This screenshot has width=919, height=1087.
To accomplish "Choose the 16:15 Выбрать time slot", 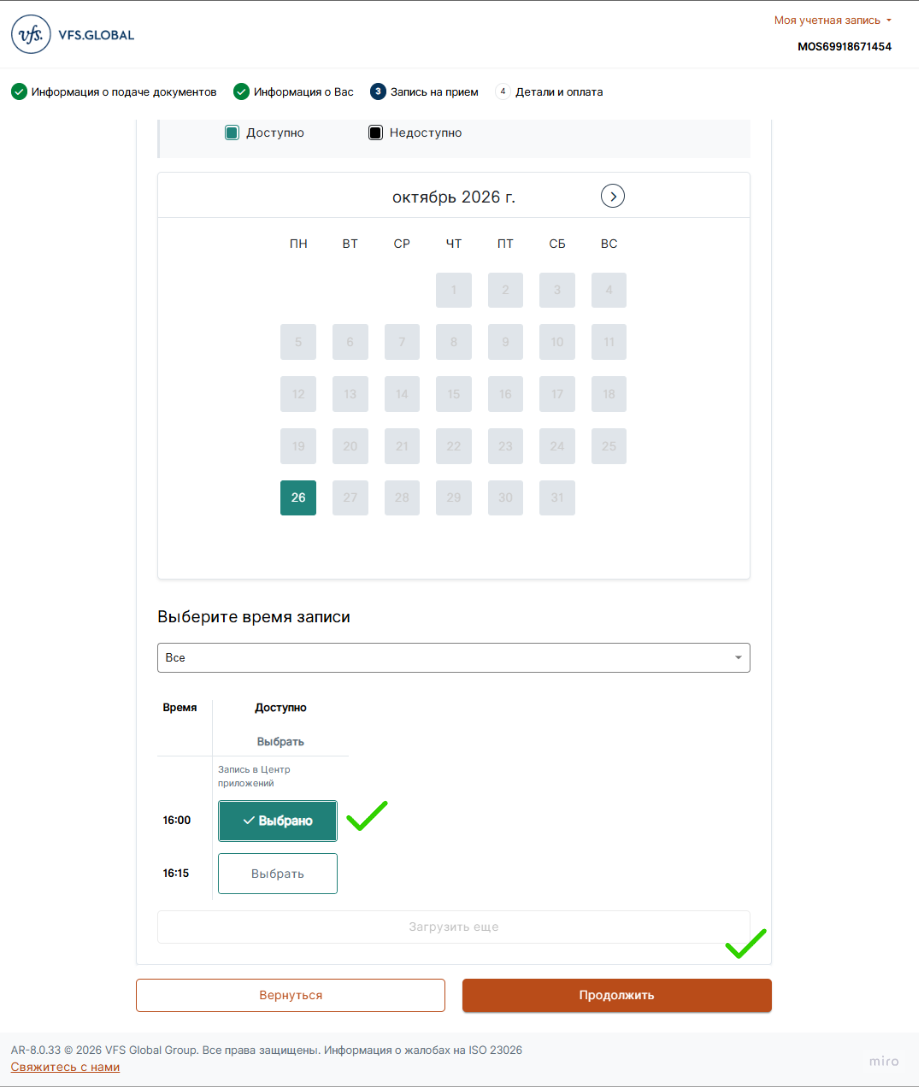I will 278,873.
